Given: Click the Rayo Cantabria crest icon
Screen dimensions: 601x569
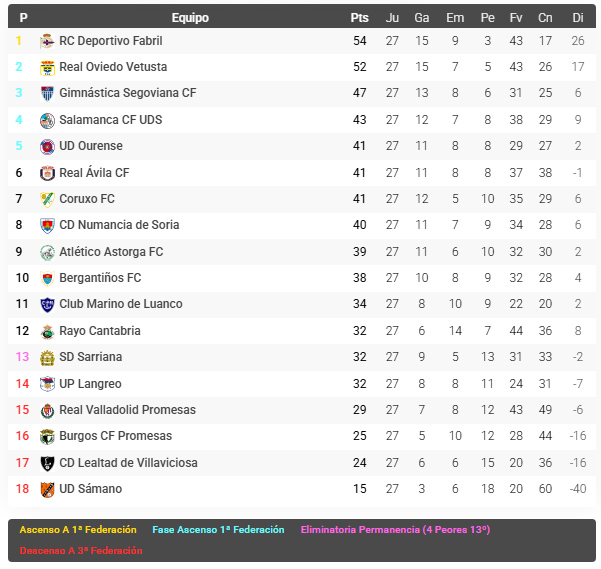Looking at the screenshot, I should tap(47, 331).
